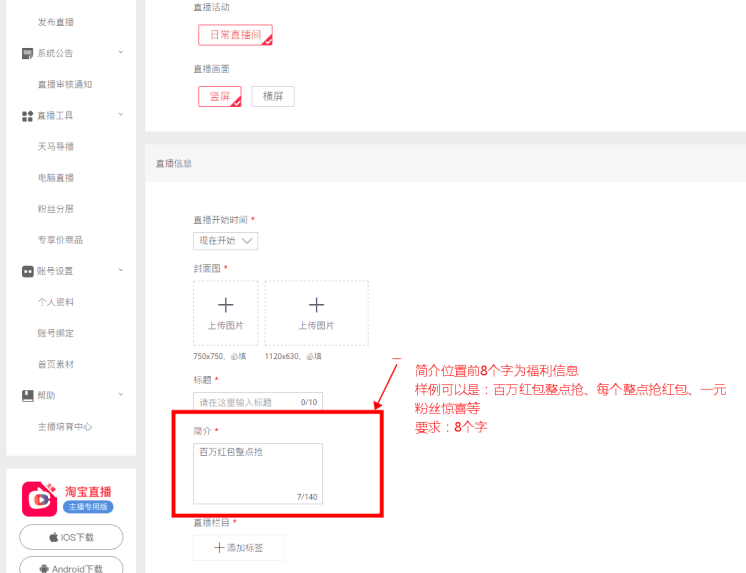Image resolution: width=746 pixels, height=573 pixels.
Task: Click the Android下载 button
Action: tap(71, 566)
